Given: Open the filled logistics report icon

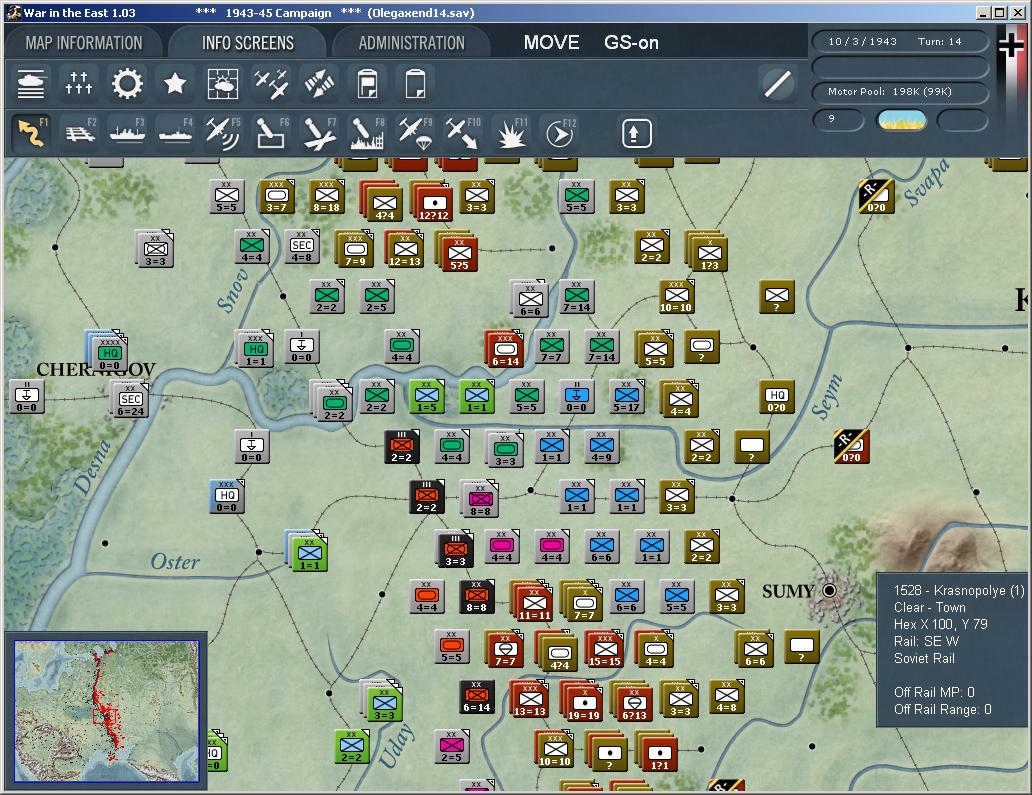Looking at the screenshot, I should 367,84.
